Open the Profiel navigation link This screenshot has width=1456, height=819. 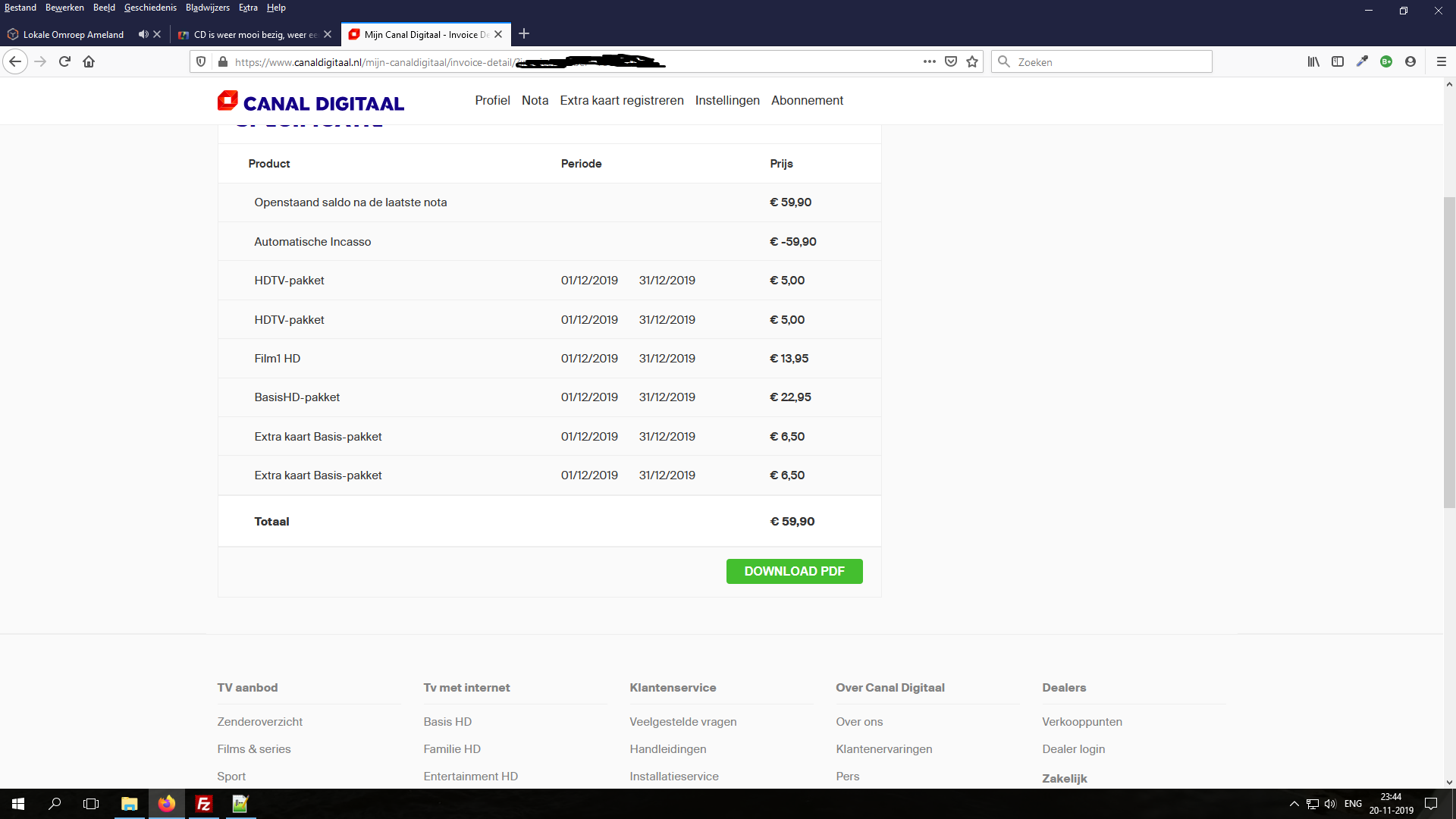(492, 100)
